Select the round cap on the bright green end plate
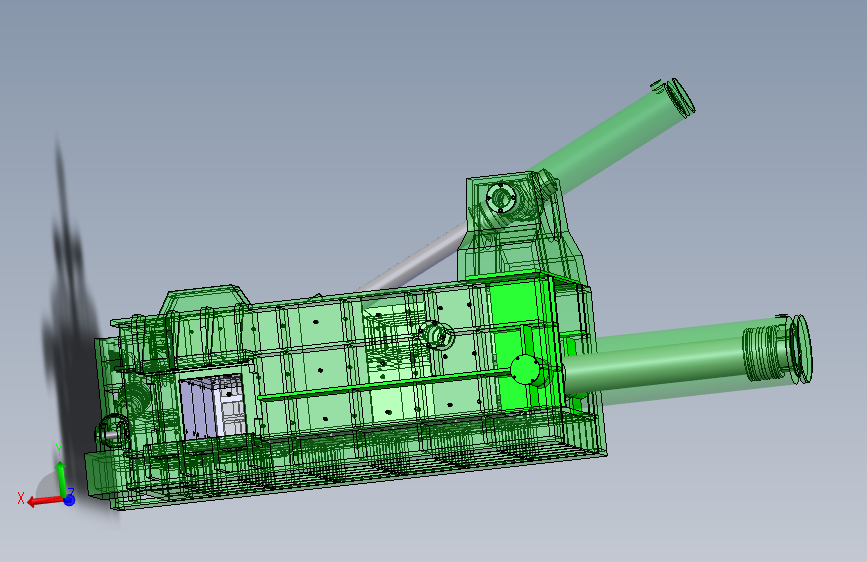This screenshot has width=867, height=562. [x=525, y=370]
